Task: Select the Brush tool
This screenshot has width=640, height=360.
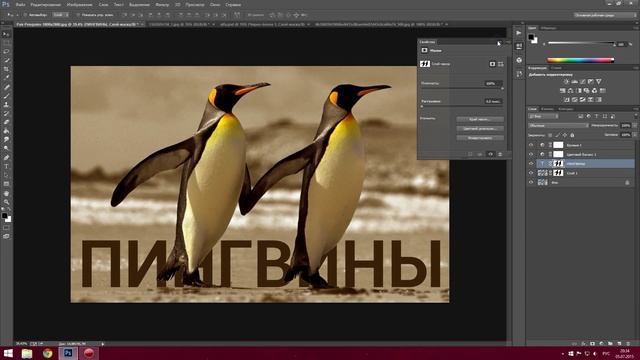Action: (x=6, y=96)
